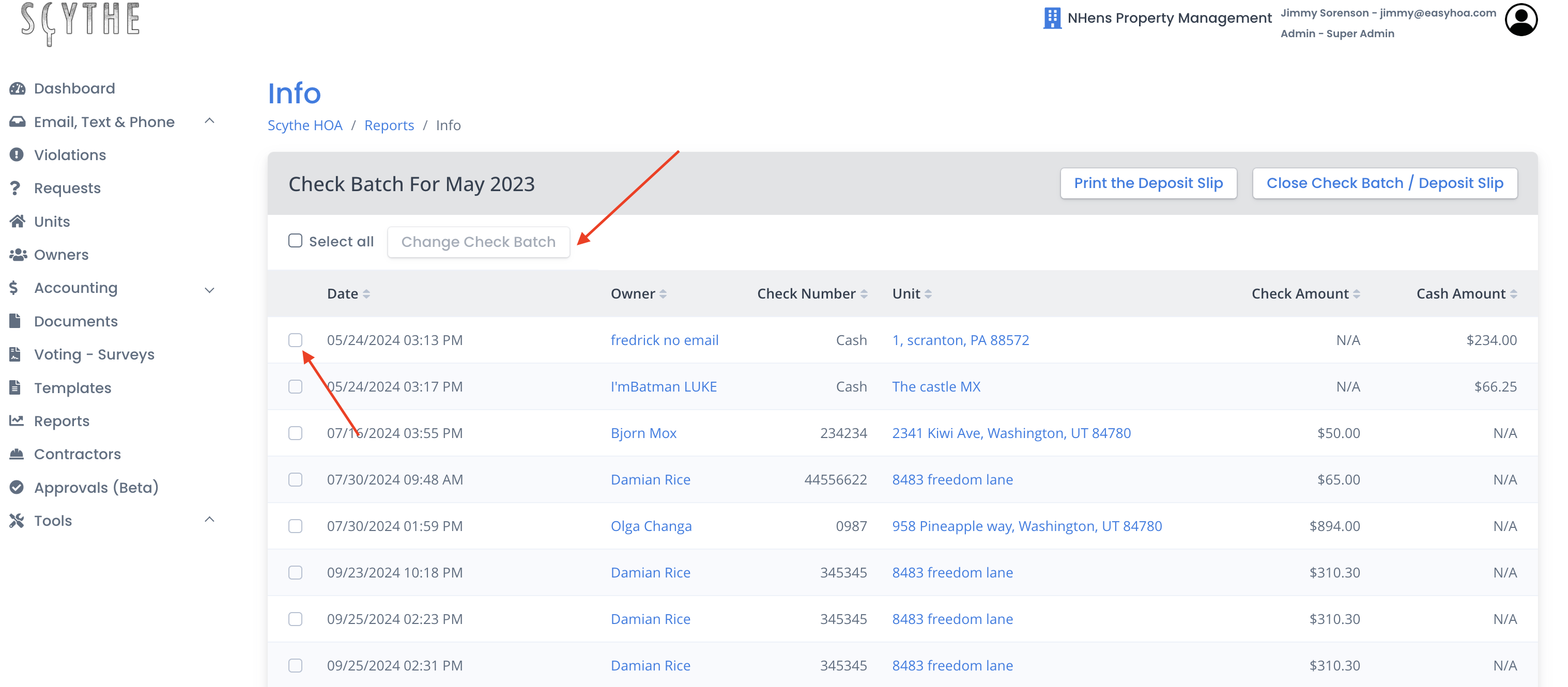Click the Violations exclamation icon

tap(17, 155)
